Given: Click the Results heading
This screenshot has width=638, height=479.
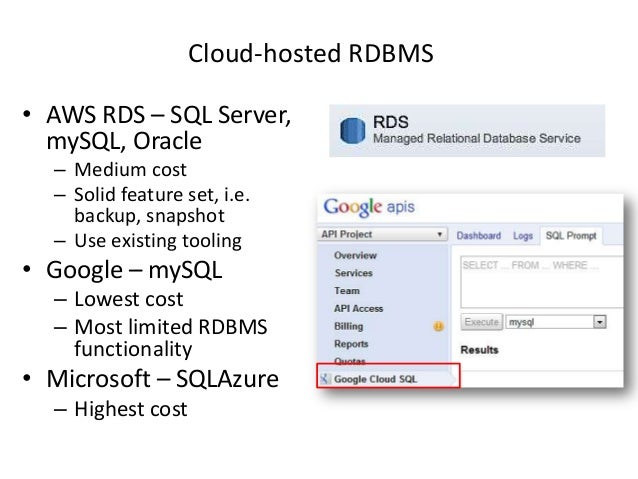Looking at the screenshot, I should [479, 350].
